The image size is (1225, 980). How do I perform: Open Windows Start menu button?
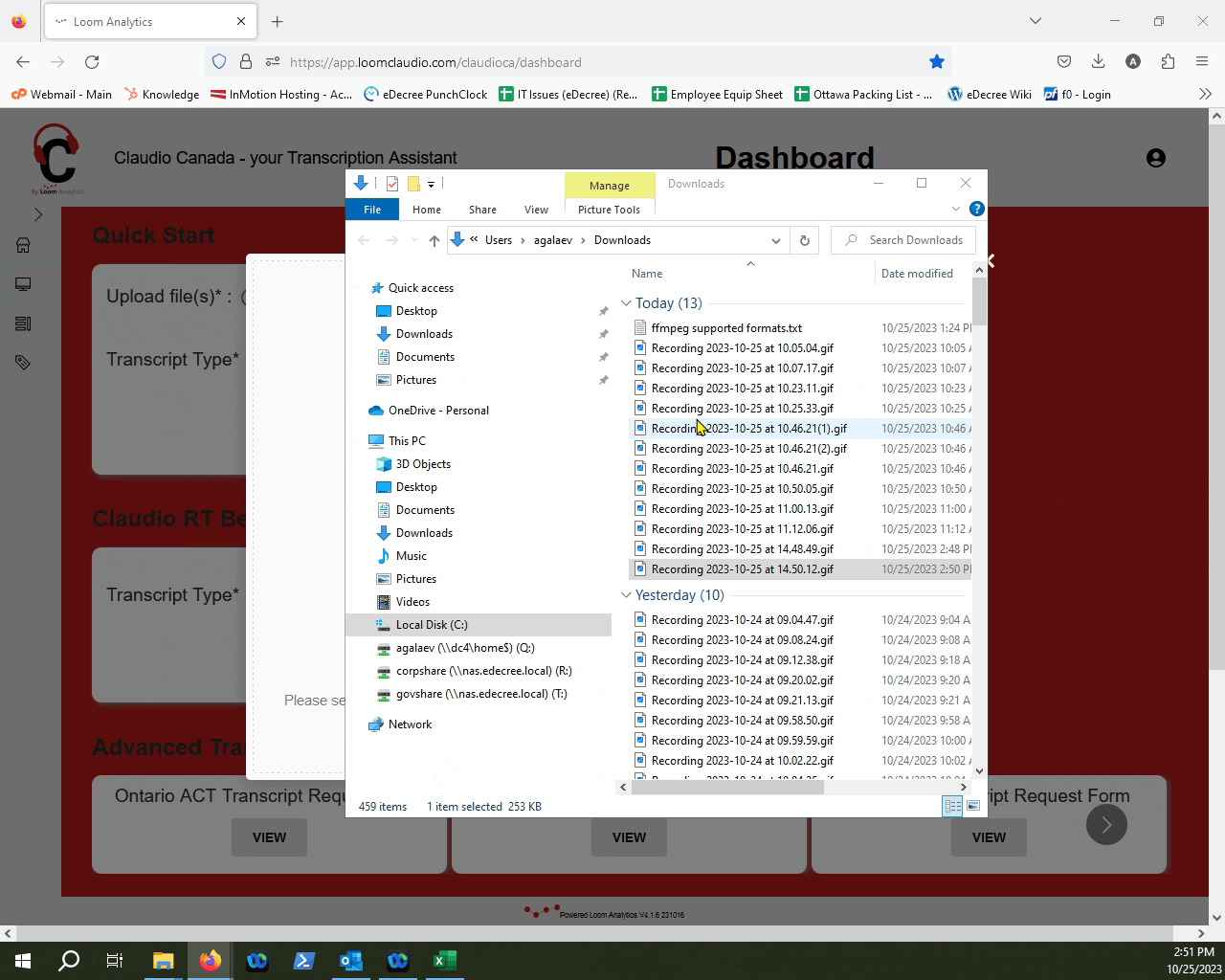[23, 960]
